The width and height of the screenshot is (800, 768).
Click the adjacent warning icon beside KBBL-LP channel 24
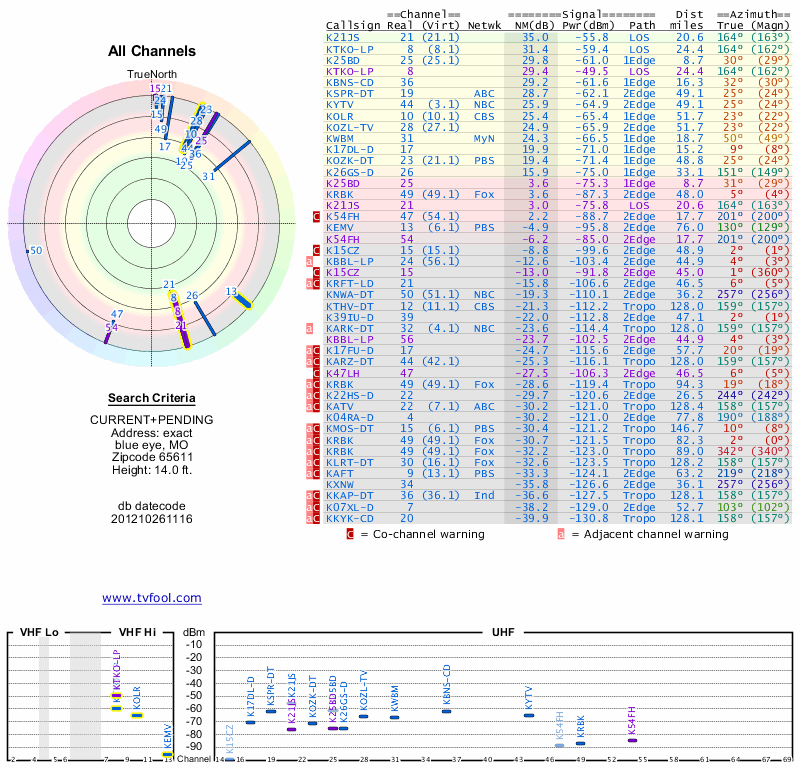click(x=310, y=261)
